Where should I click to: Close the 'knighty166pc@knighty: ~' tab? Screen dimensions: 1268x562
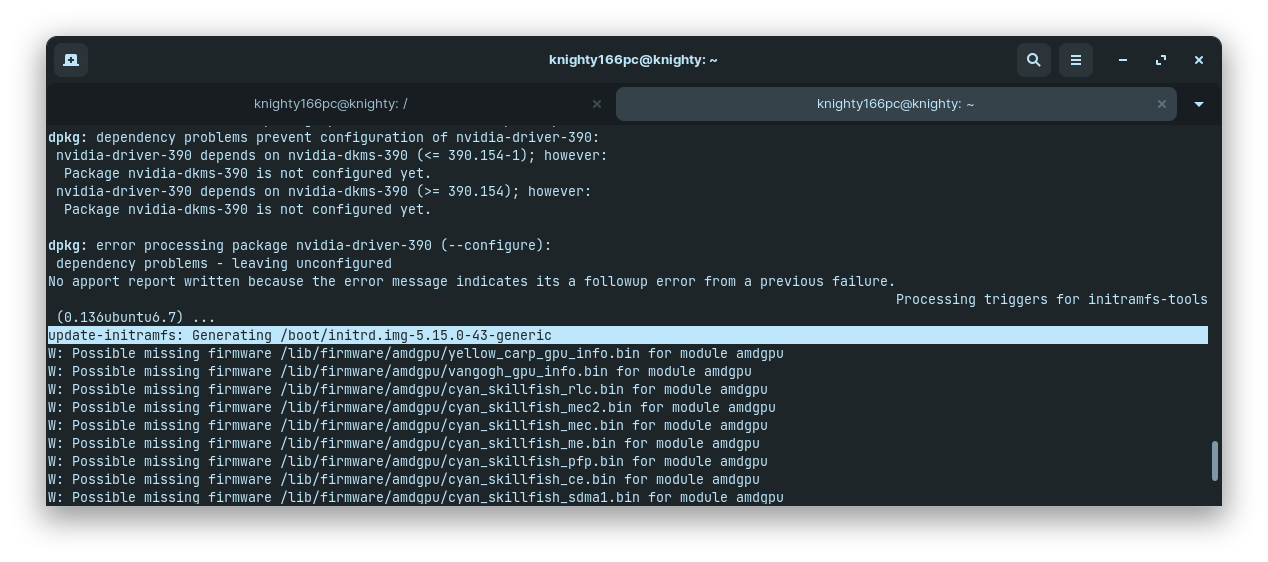(1162, 104)
